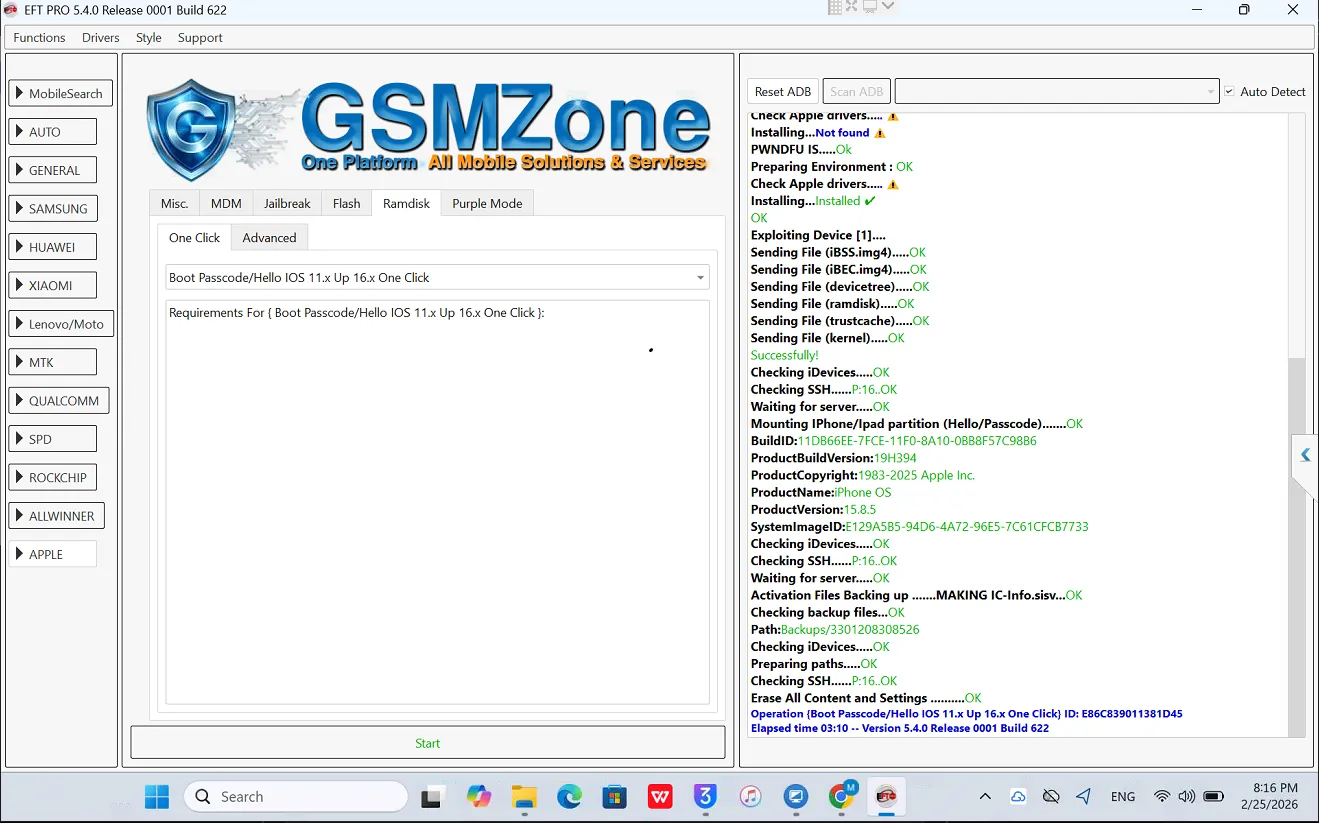Open Google Chrome from the taskbar
Viewport: 1319px width, 823px height.
coord(842,796)
